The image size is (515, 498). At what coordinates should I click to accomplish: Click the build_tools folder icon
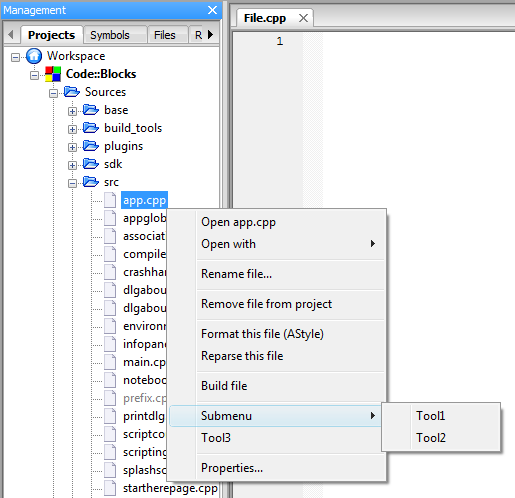91,128
